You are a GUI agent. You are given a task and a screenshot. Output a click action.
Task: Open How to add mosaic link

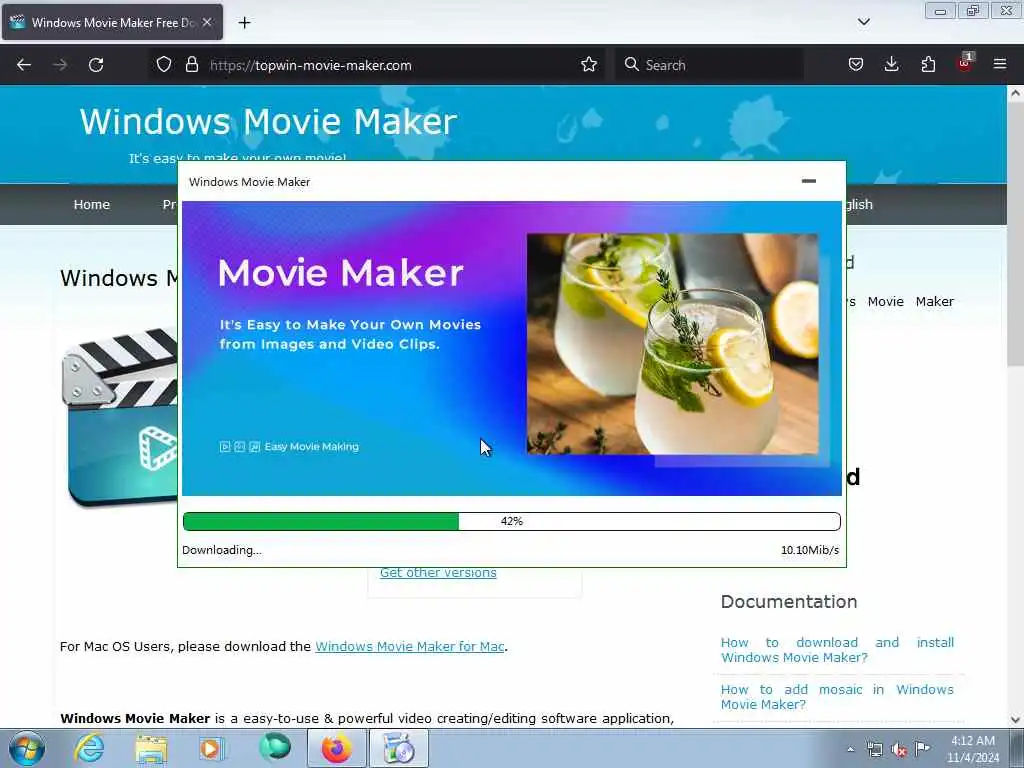tap(837, 697)
